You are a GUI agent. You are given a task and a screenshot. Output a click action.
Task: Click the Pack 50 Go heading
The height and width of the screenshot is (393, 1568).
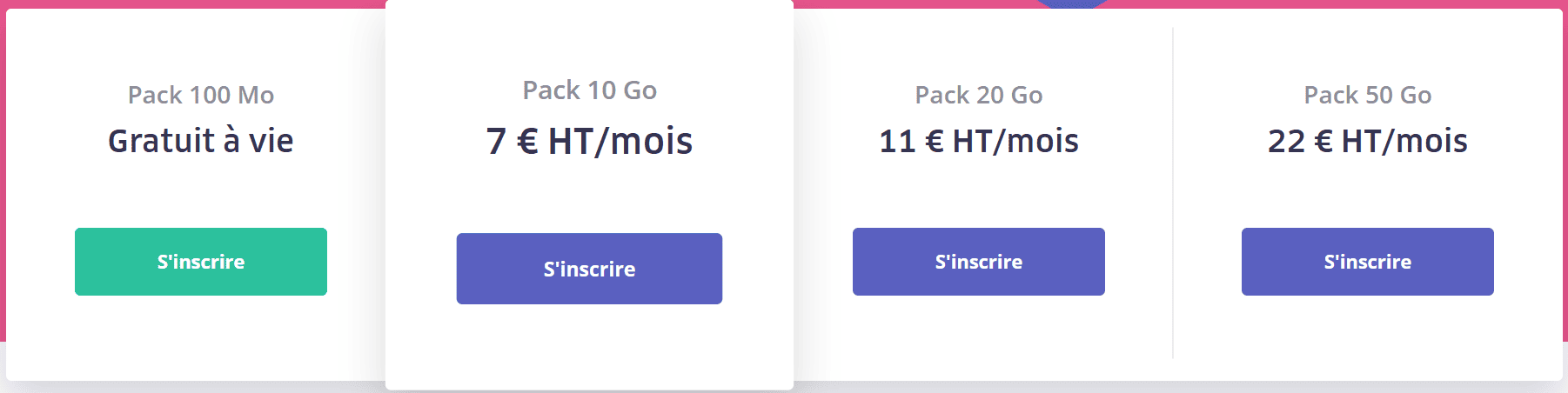(1367, 95)
